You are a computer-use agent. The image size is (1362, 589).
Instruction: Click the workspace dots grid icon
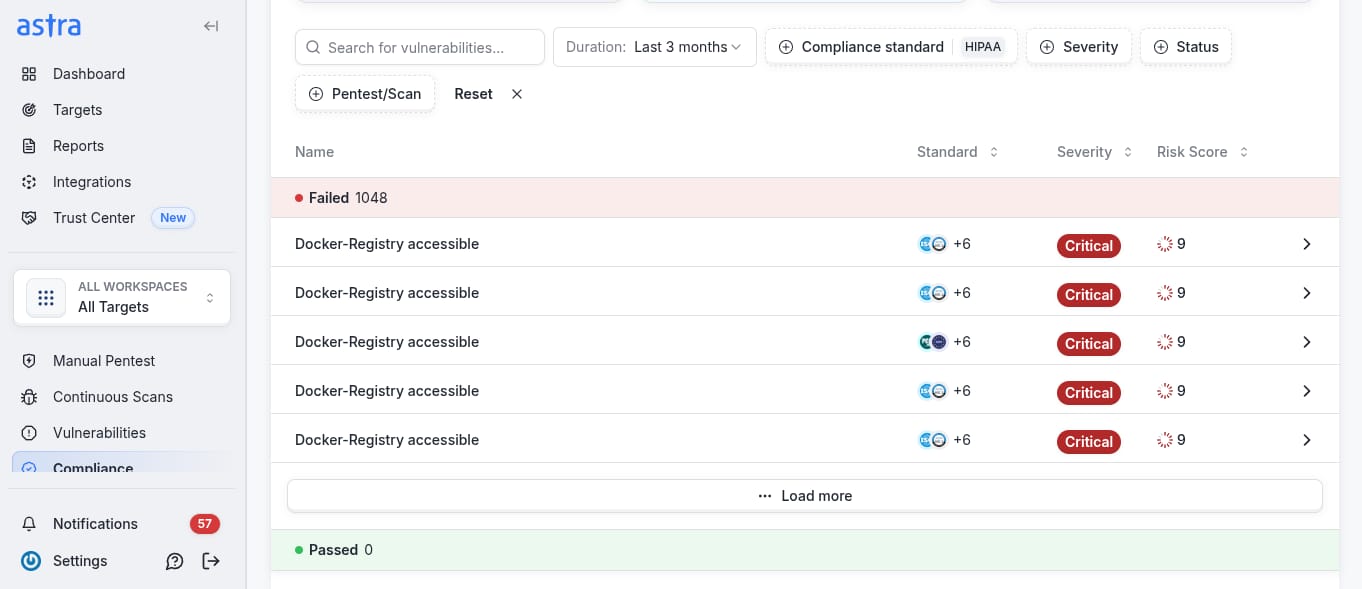tap(46, 298)
